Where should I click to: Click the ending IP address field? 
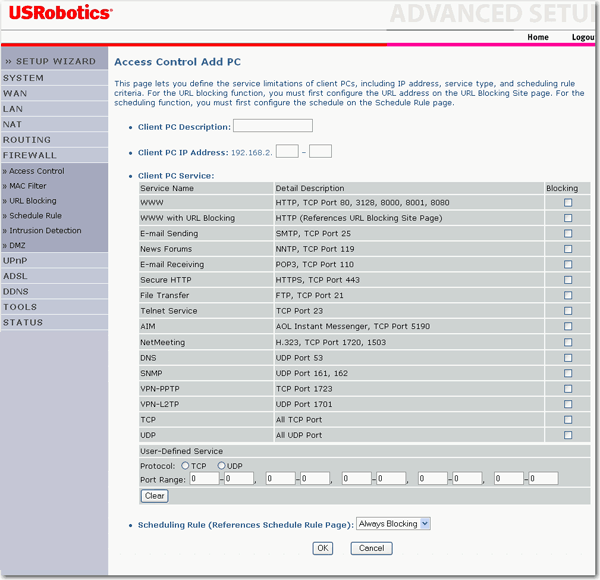(x=320, y=151)
